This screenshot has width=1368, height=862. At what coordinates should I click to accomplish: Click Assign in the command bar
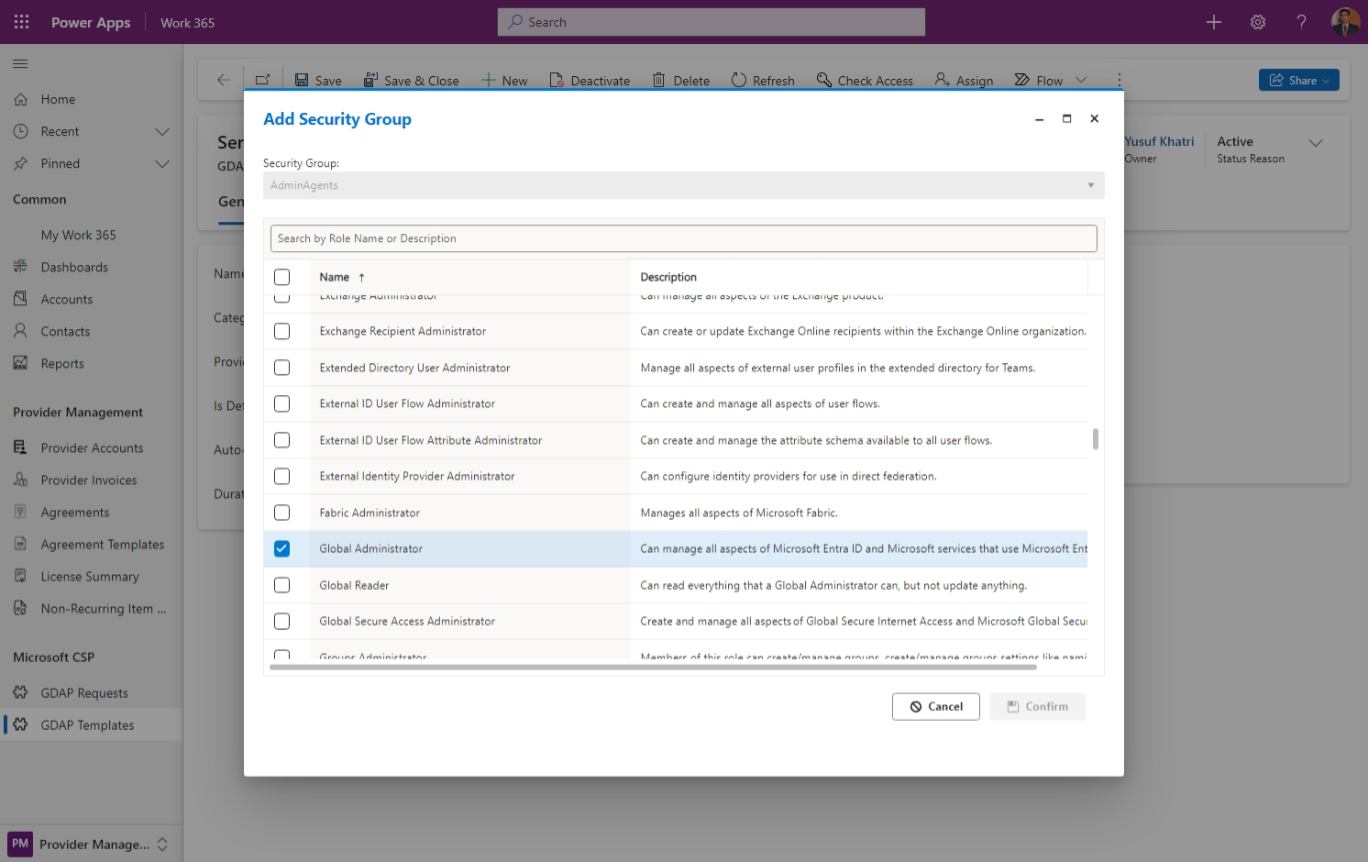964,80
